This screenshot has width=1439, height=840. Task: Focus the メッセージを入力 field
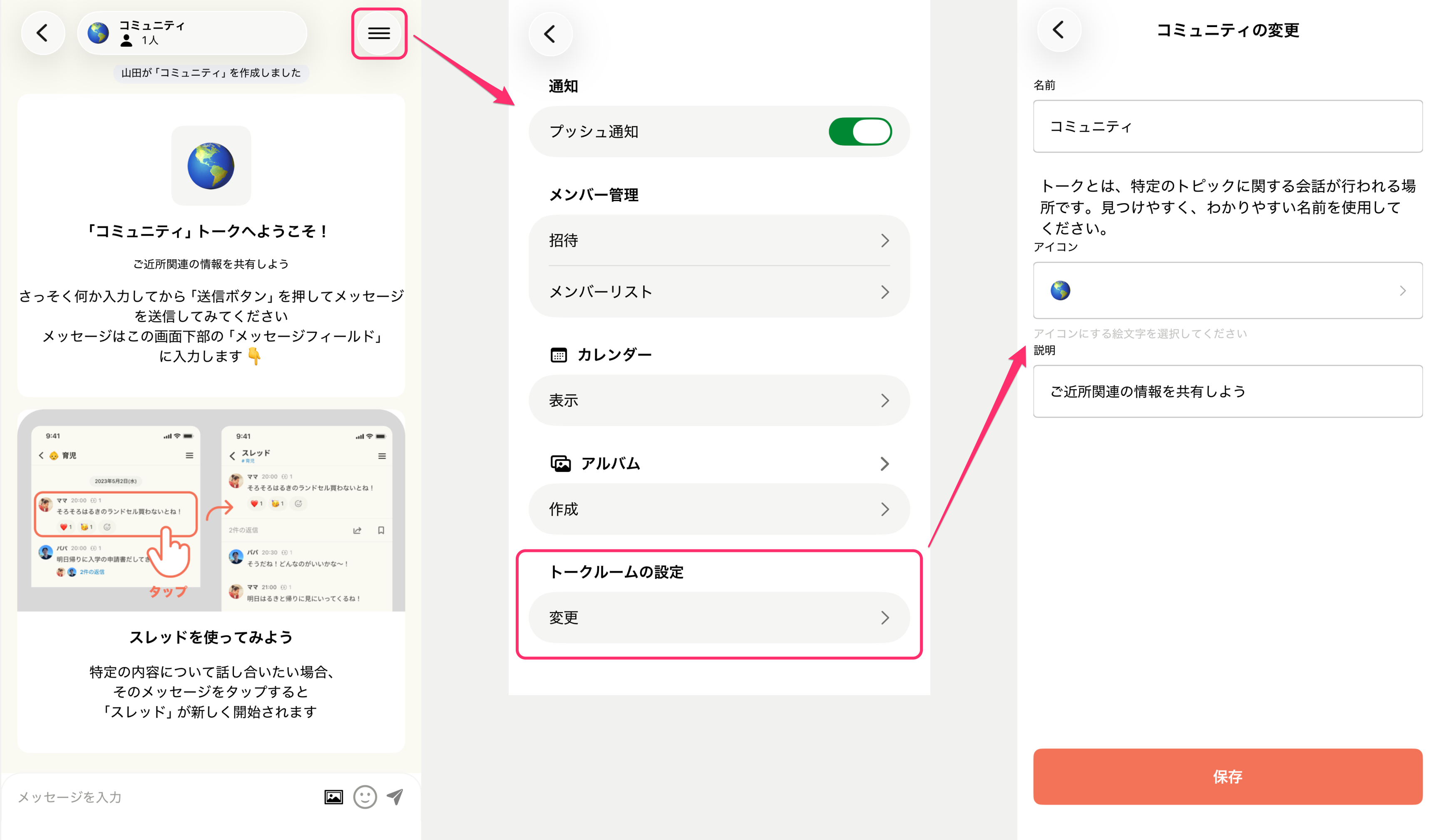[166, 797]
